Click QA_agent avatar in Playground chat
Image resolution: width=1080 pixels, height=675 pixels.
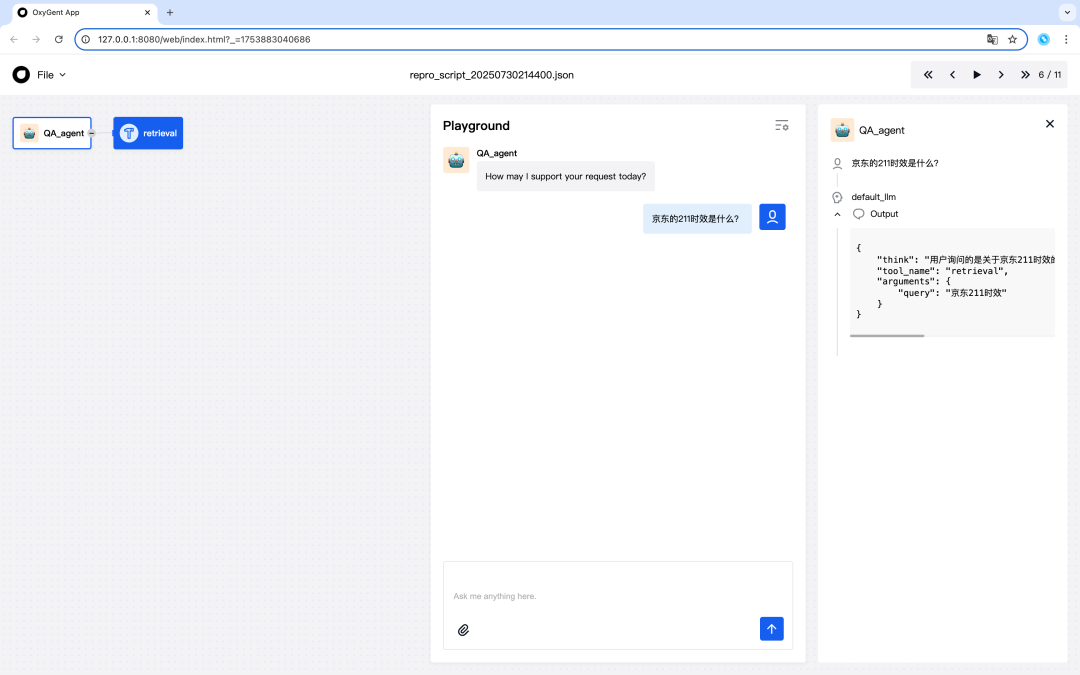456,160
